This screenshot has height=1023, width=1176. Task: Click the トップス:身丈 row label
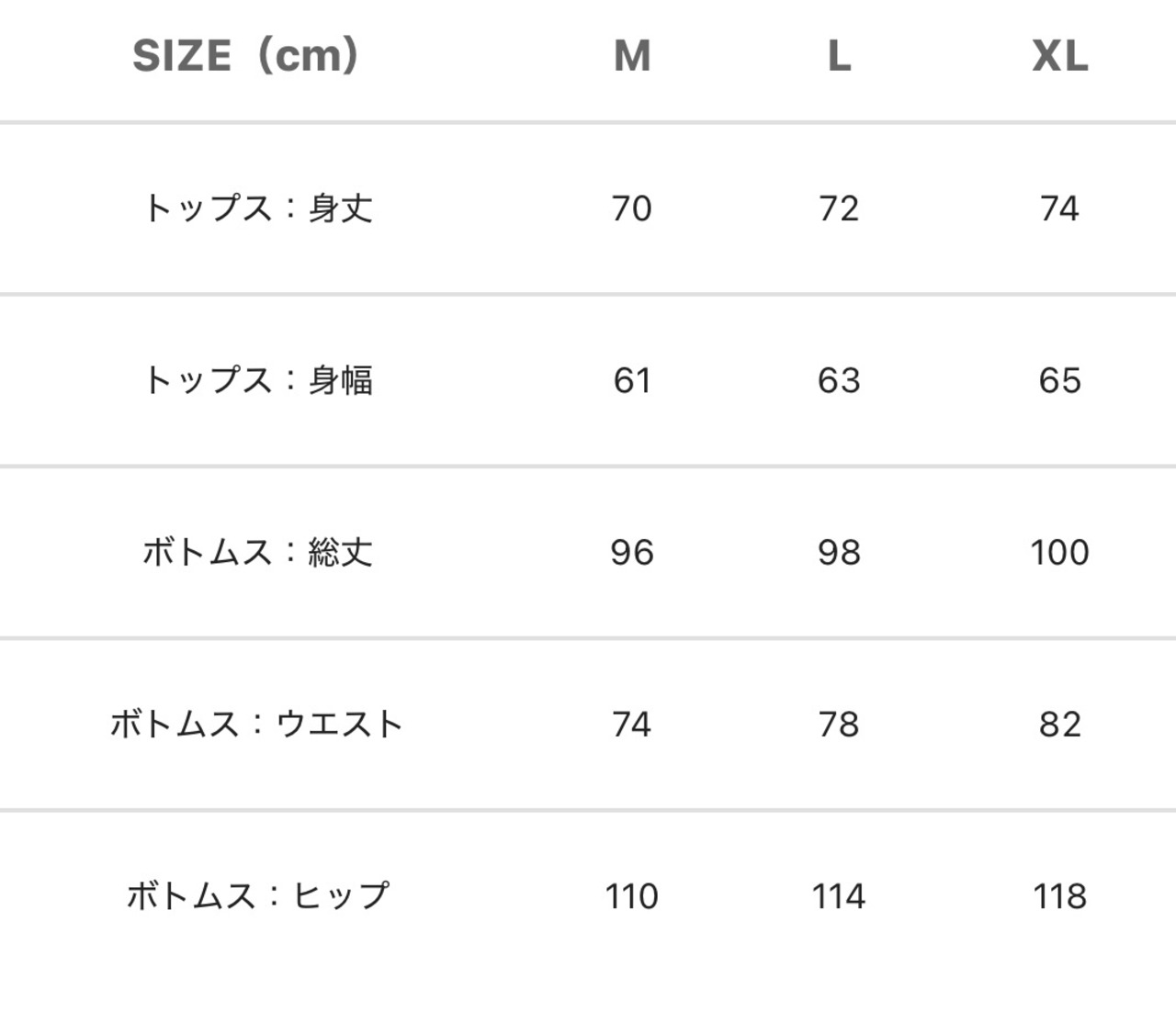pyautogui.click(x=257, y=208)
